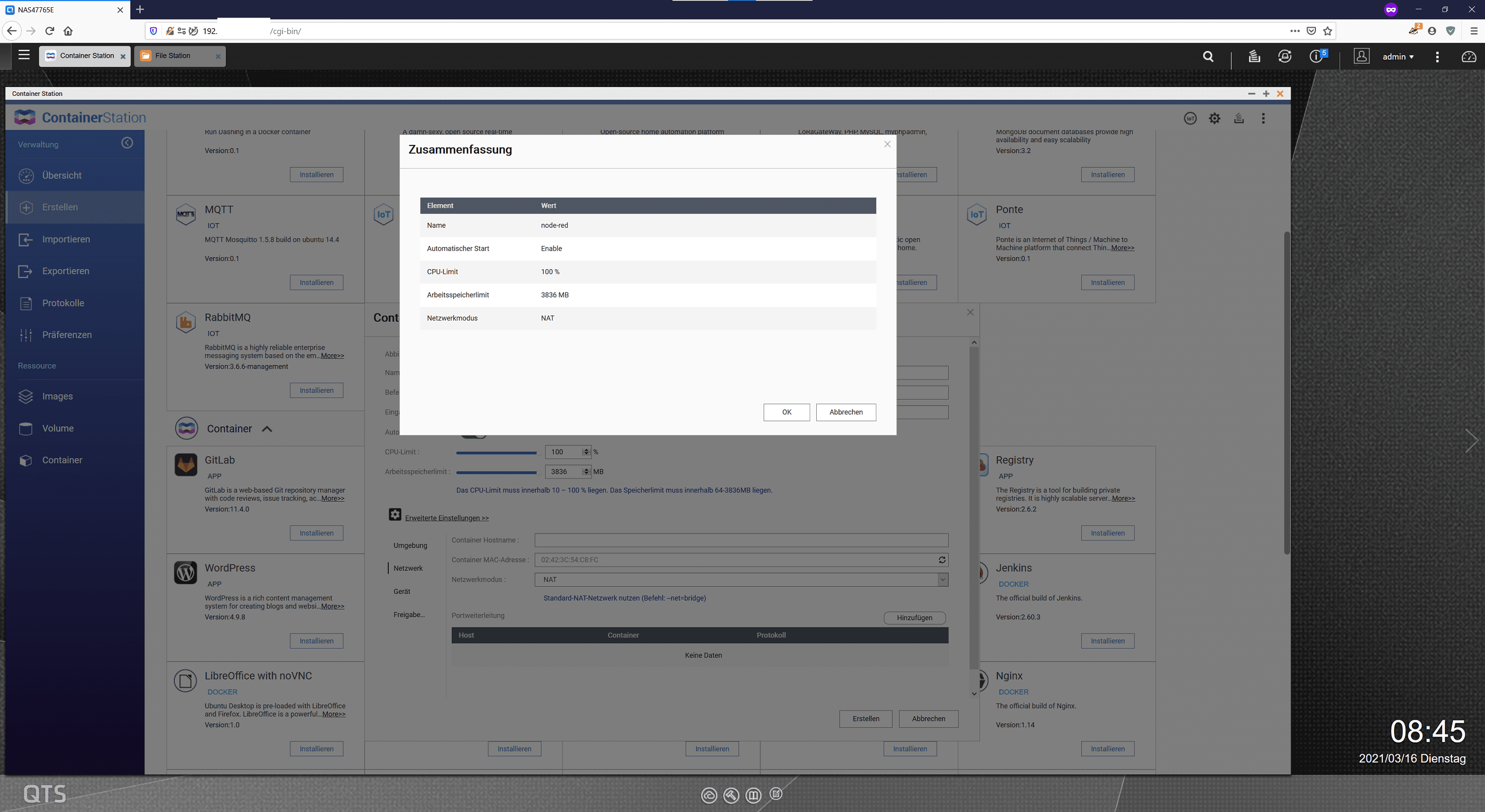Select the Netzwerk settings tab

408,568
